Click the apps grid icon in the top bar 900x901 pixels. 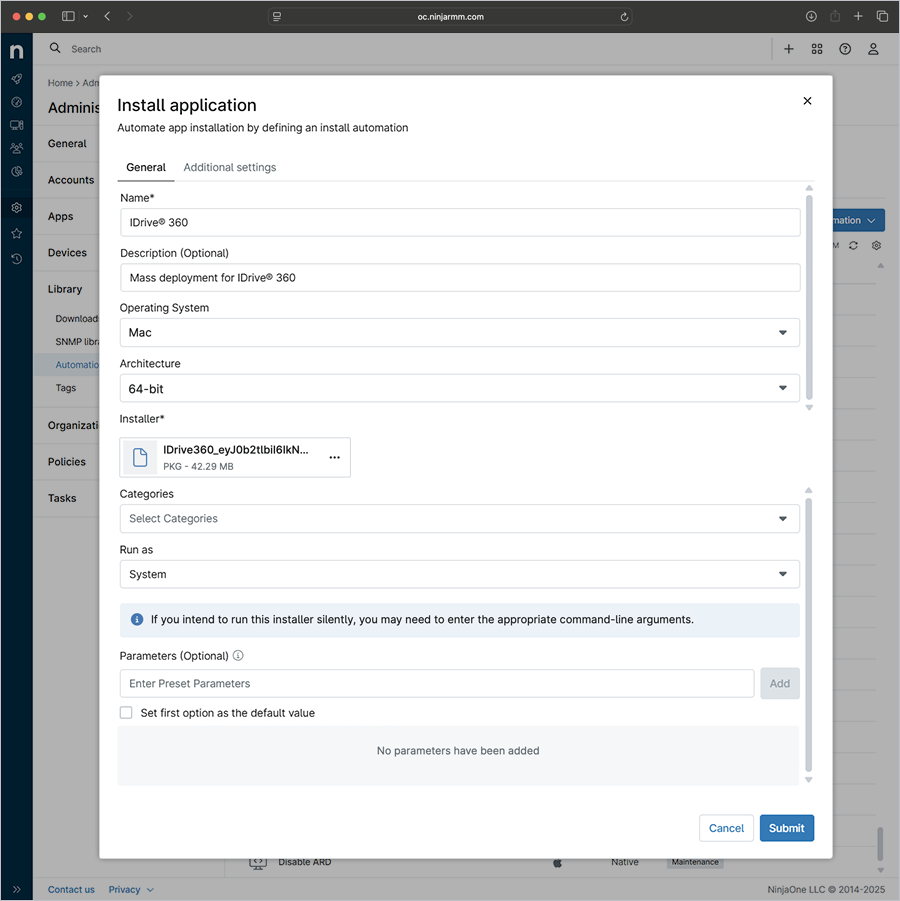pos(817,49)
